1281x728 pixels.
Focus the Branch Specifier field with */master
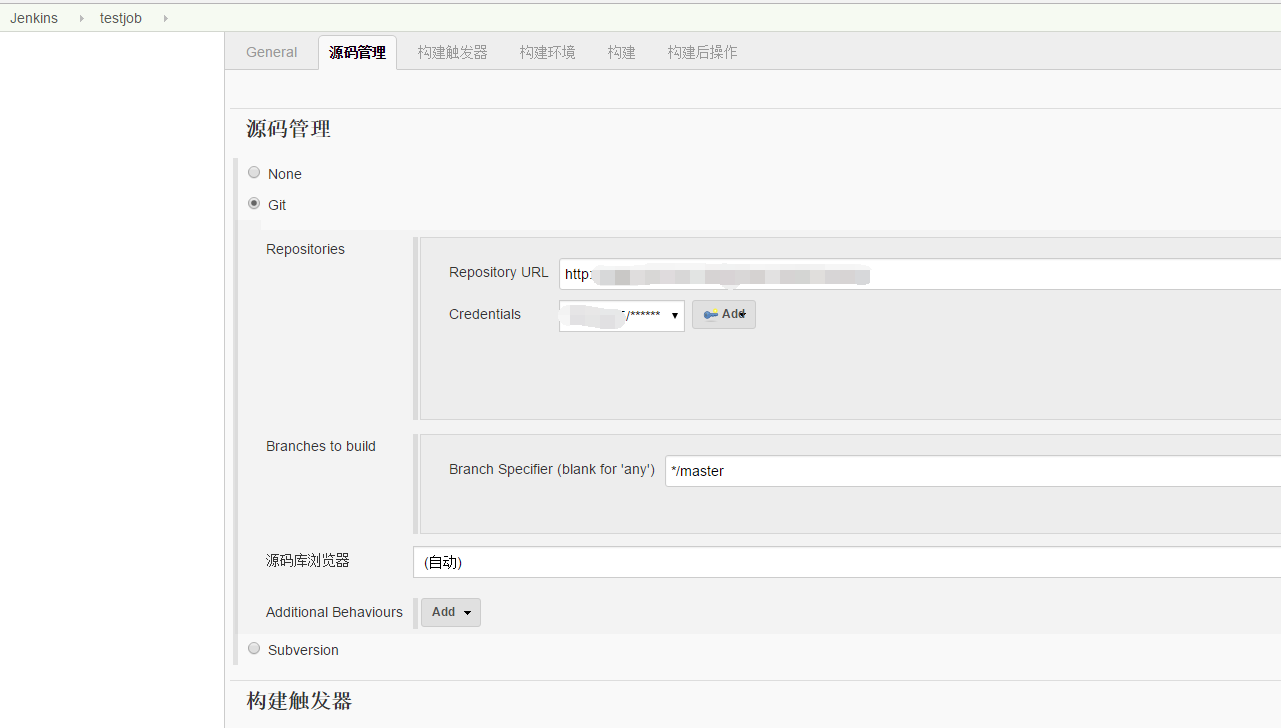click(973, 471)
